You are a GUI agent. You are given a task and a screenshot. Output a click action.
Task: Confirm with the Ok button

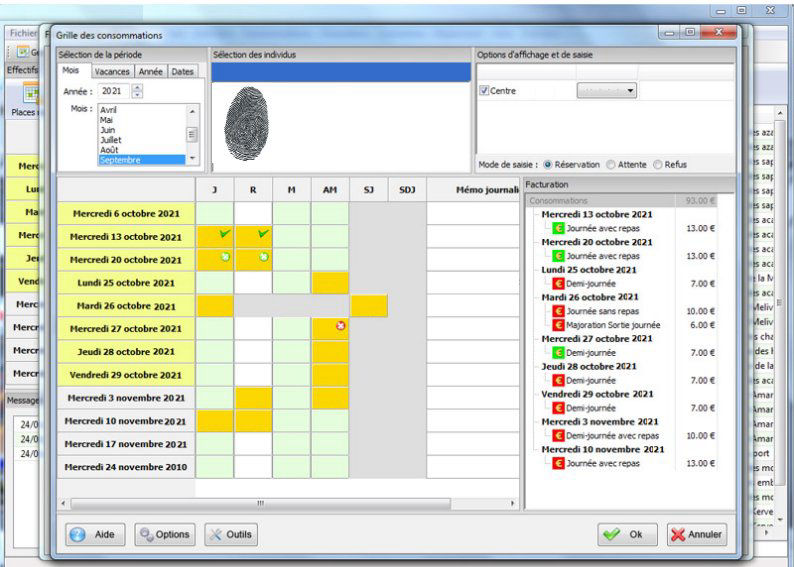click(x=627, y=535)
